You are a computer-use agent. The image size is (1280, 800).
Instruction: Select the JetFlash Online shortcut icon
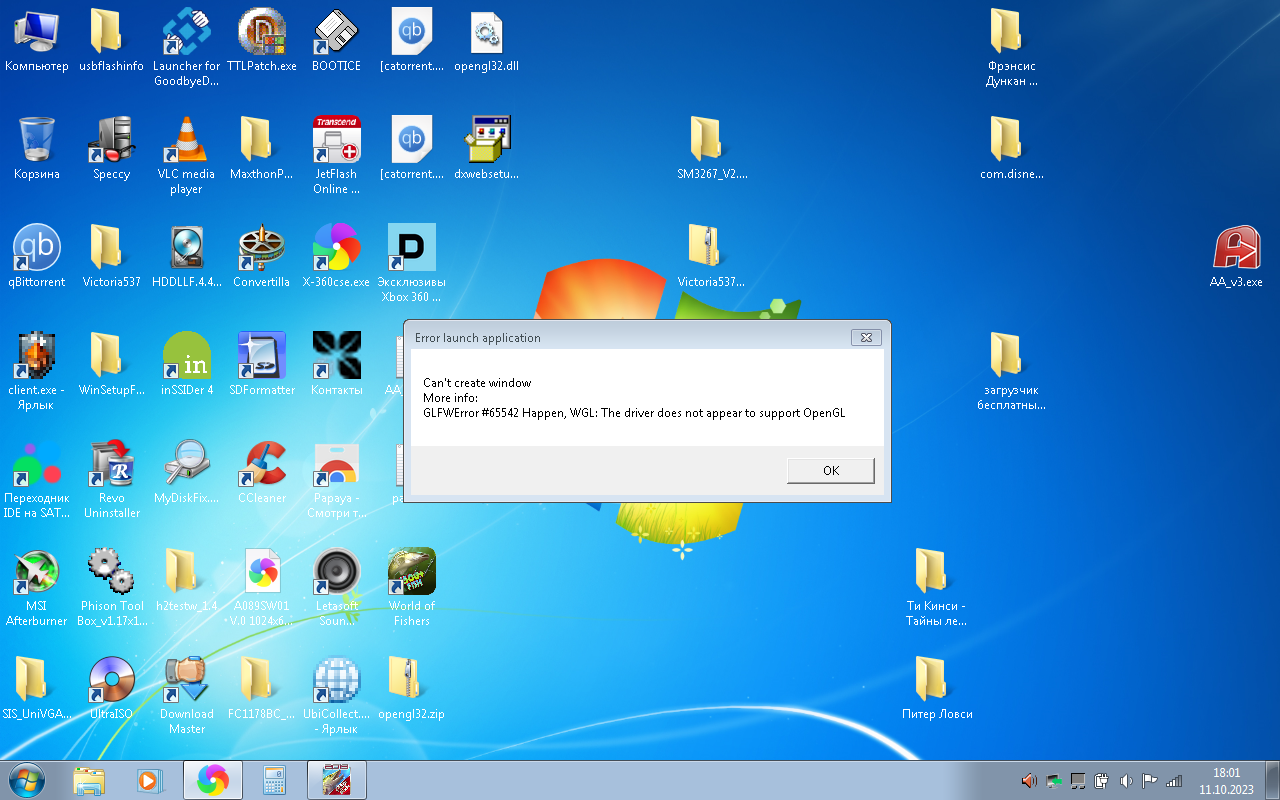[337, 156]
